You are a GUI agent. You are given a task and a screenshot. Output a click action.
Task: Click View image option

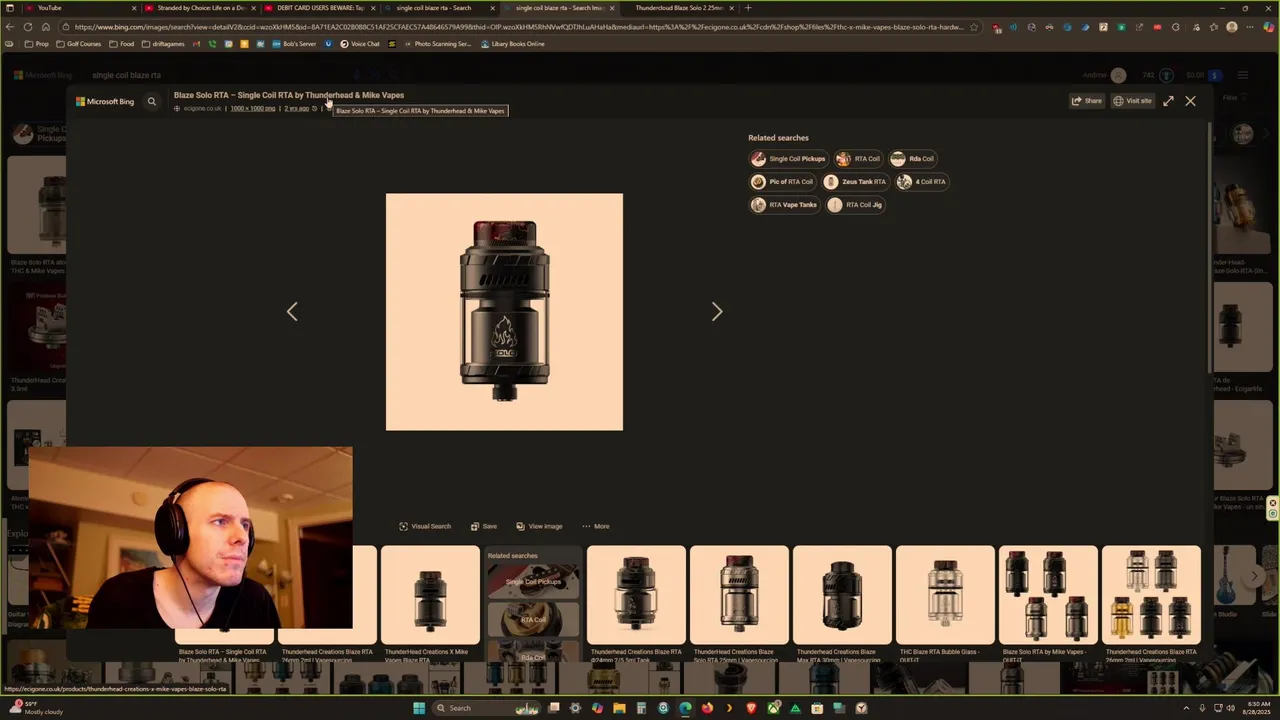(539, 526)
